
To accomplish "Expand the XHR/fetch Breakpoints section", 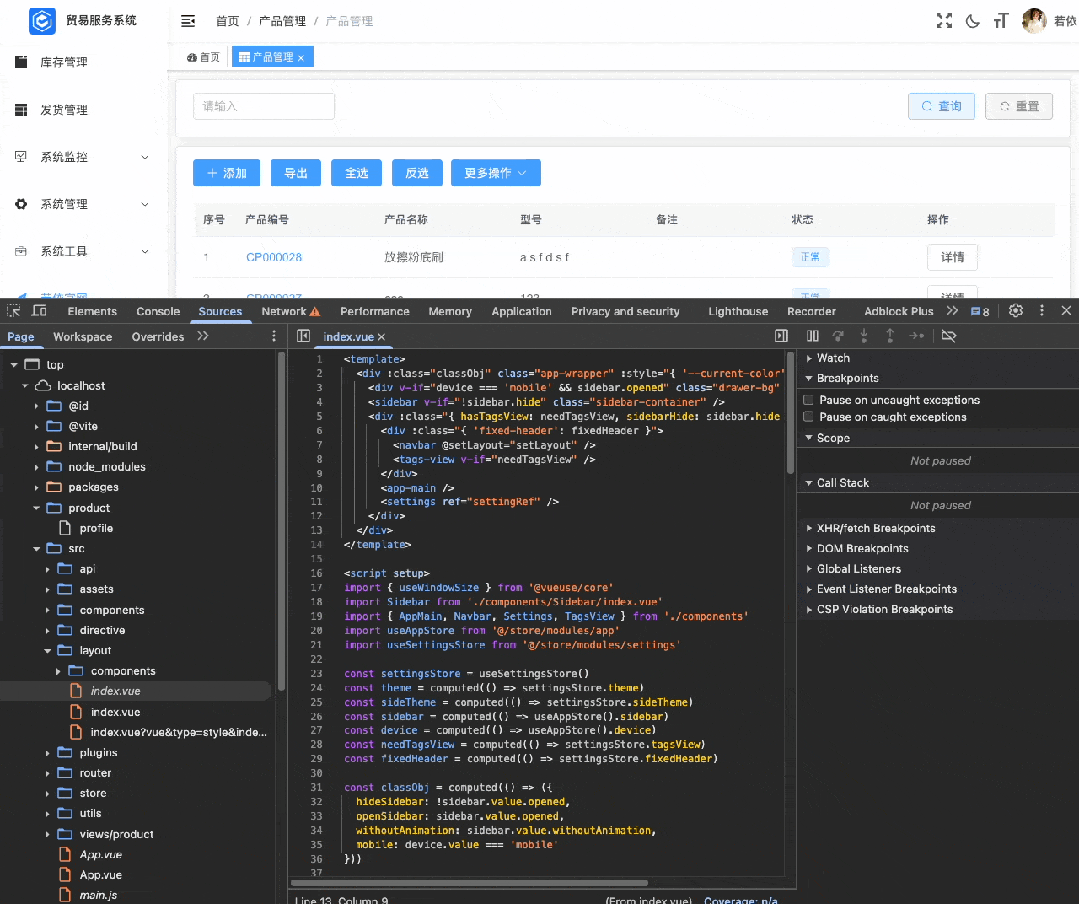I will pos(875,528).
